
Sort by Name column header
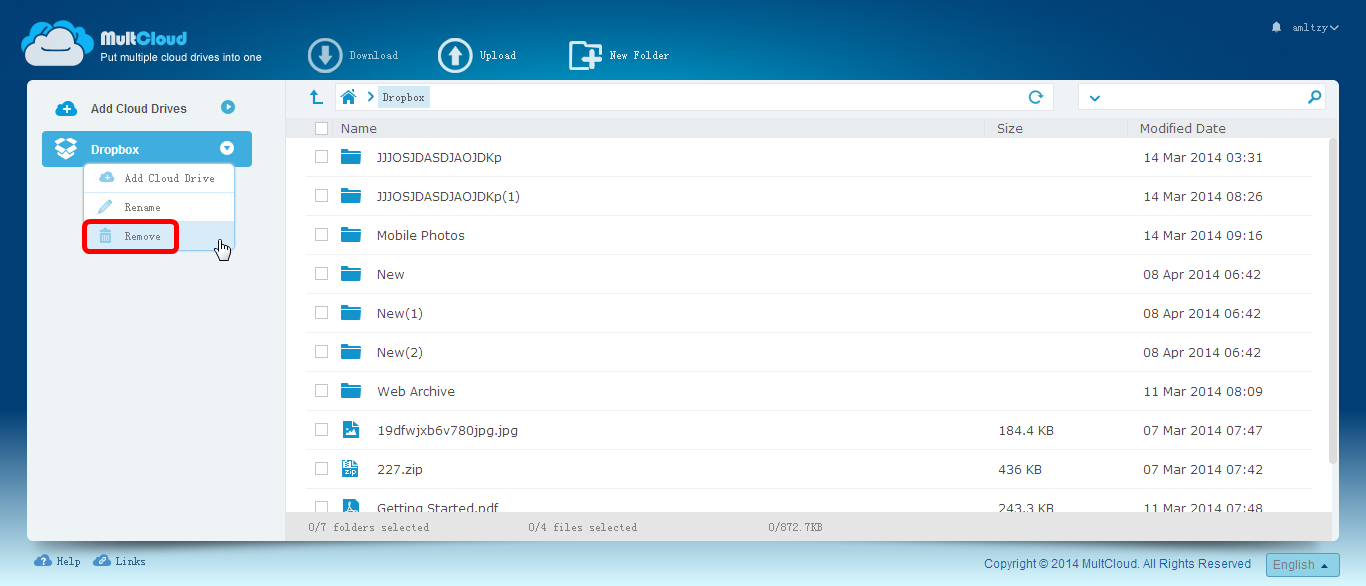(x=359, y=128)
